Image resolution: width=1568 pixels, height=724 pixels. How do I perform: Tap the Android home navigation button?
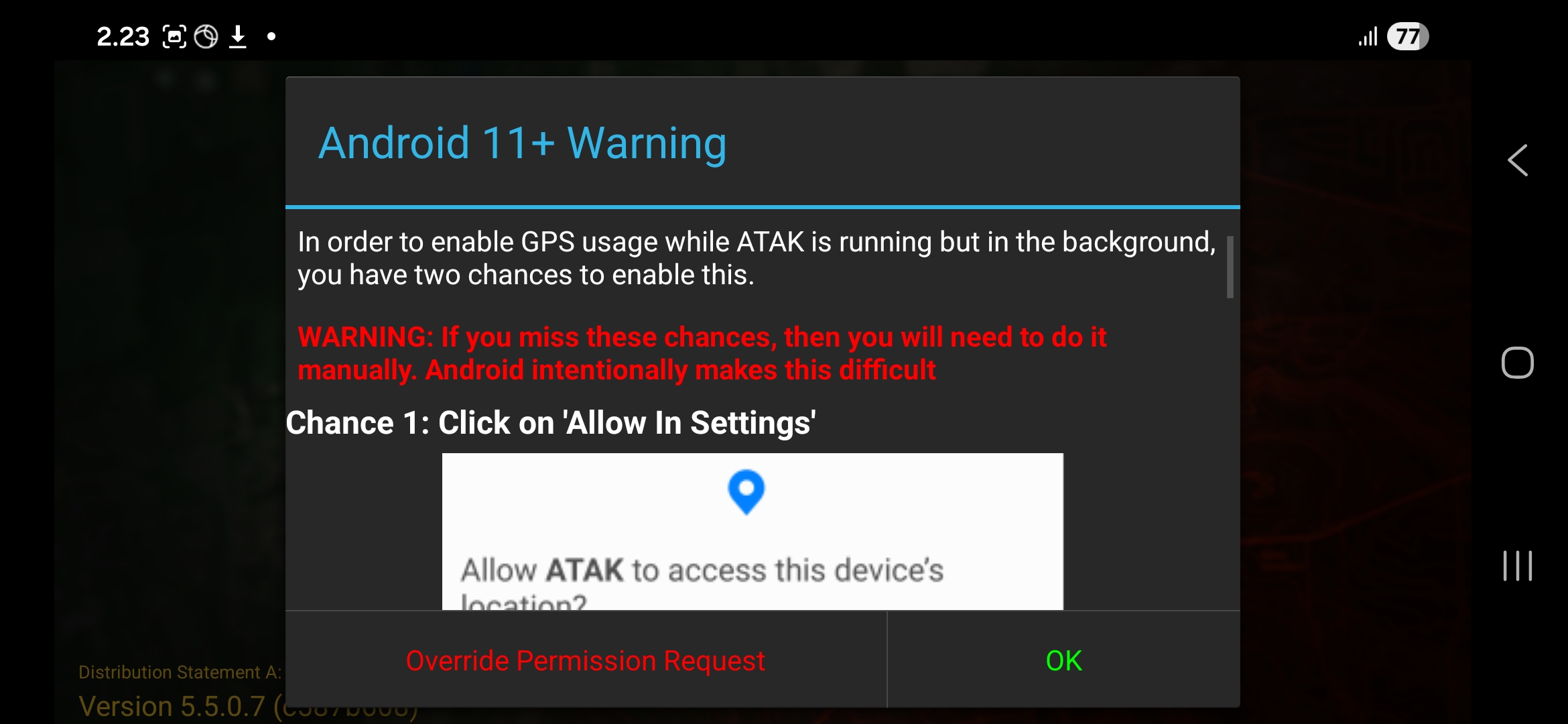point(1518,363)
